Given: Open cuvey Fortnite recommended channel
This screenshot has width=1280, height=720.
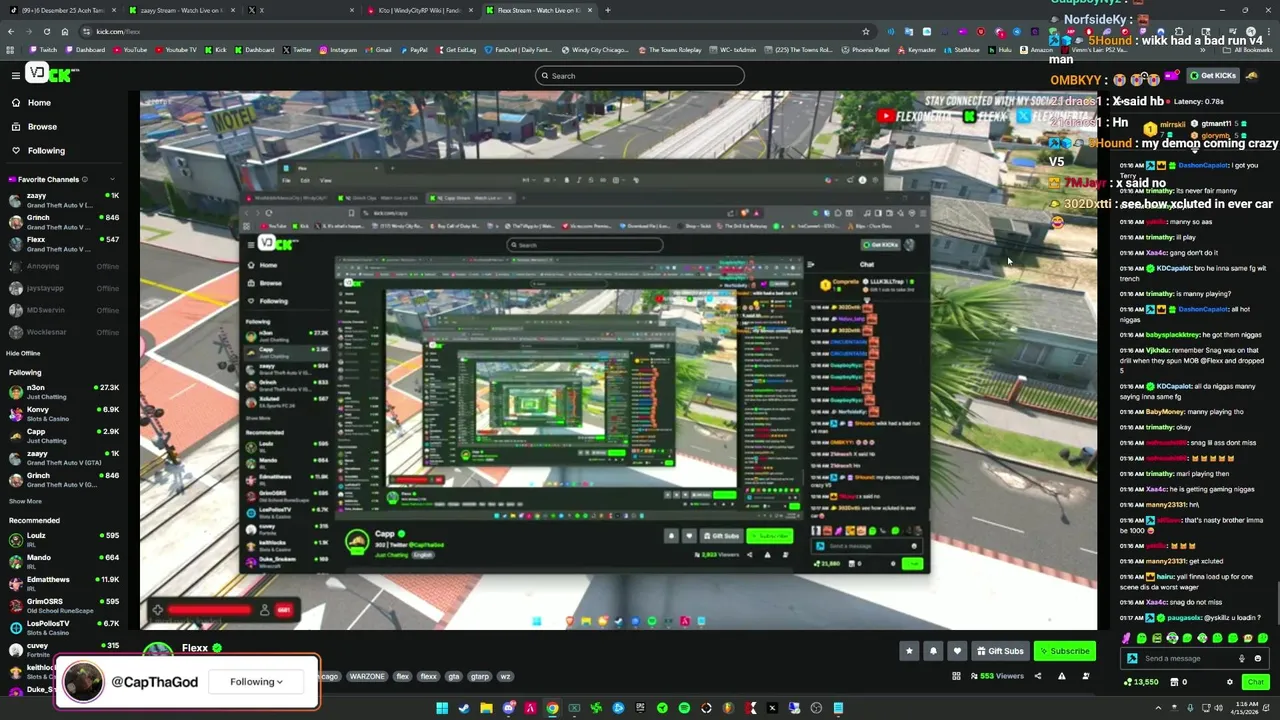Looking at the screenshot, I should coord(62,649).
